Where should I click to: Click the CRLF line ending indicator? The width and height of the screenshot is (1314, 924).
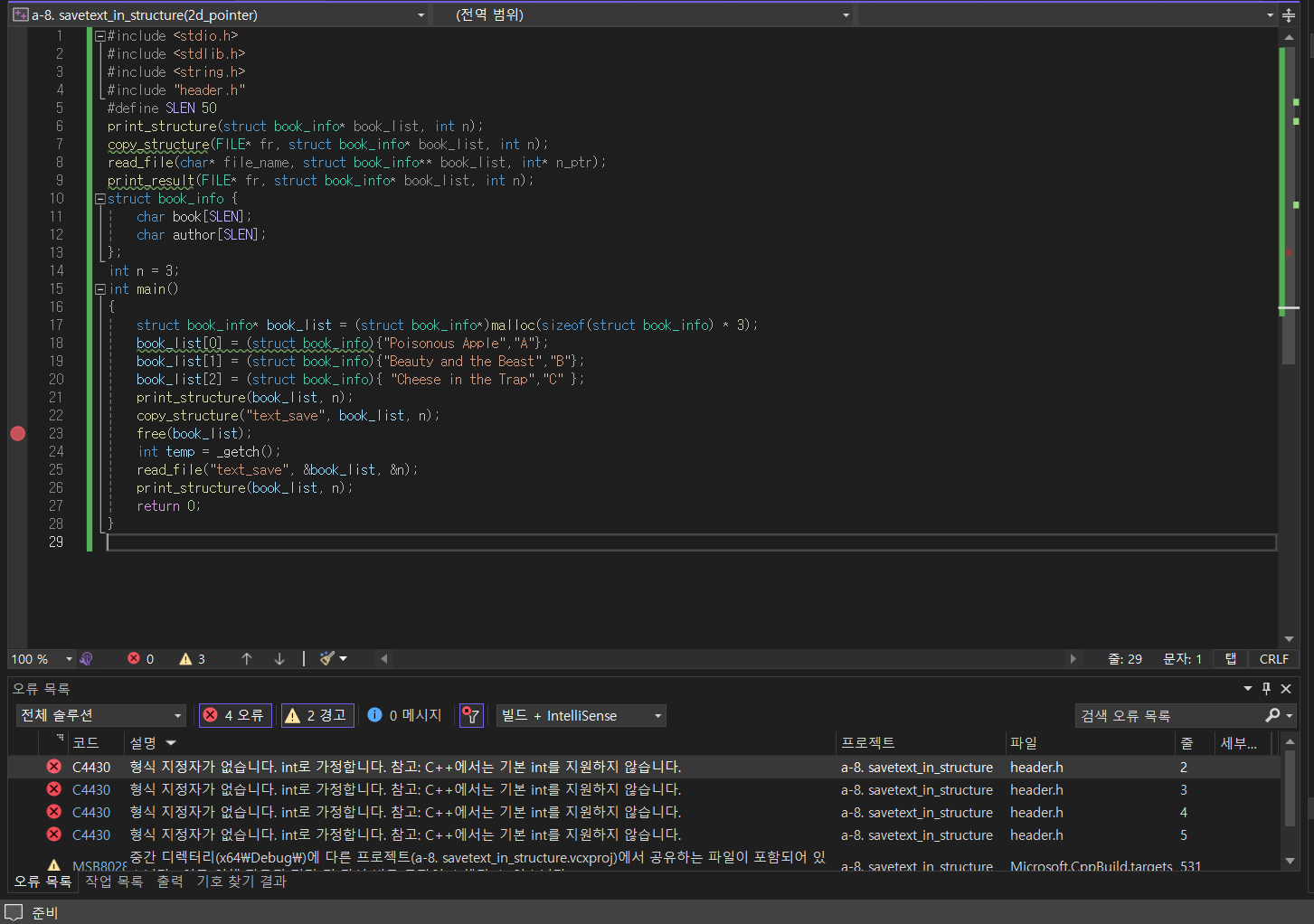point(1274,659)
